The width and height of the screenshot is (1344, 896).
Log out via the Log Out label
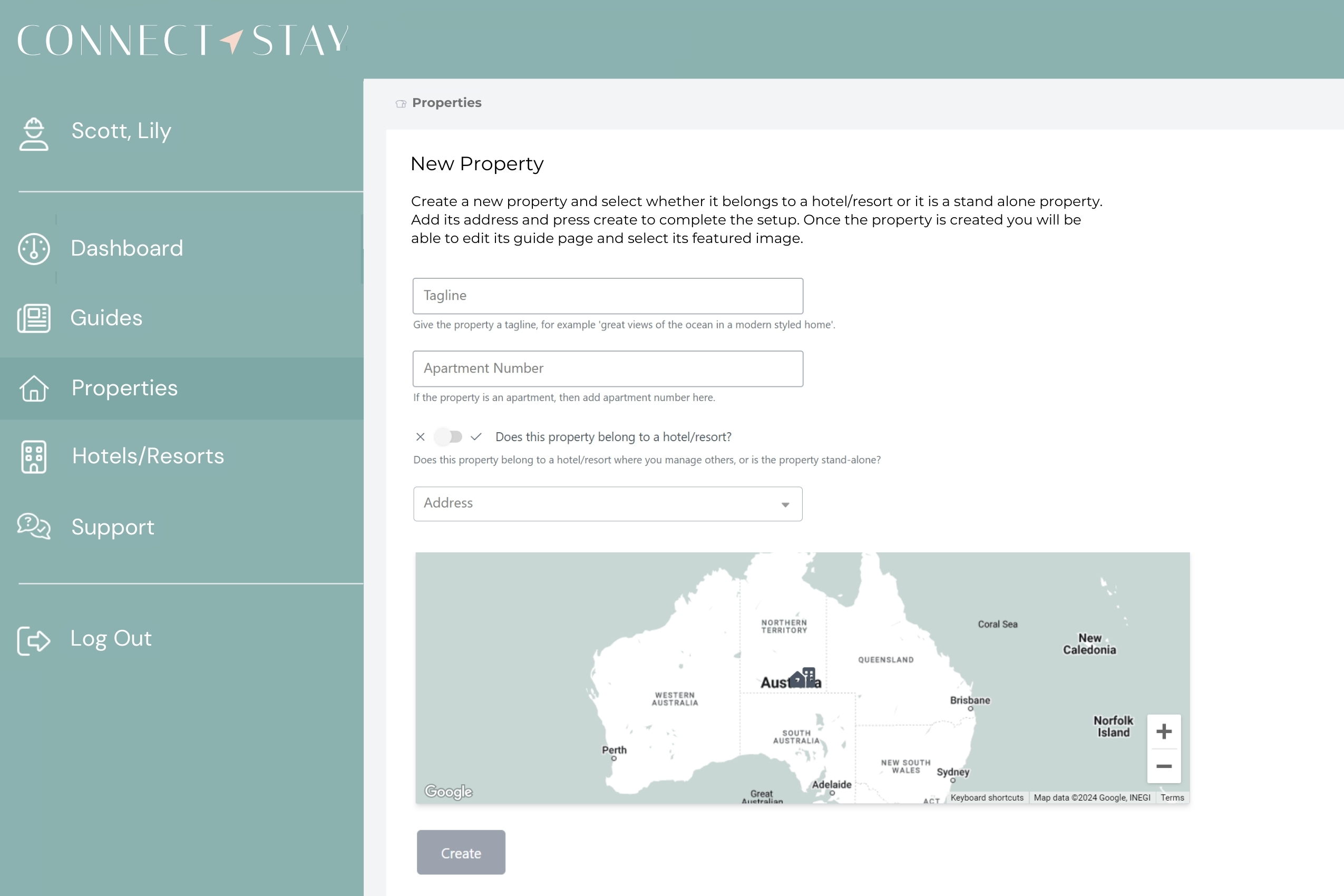[111, 638]
